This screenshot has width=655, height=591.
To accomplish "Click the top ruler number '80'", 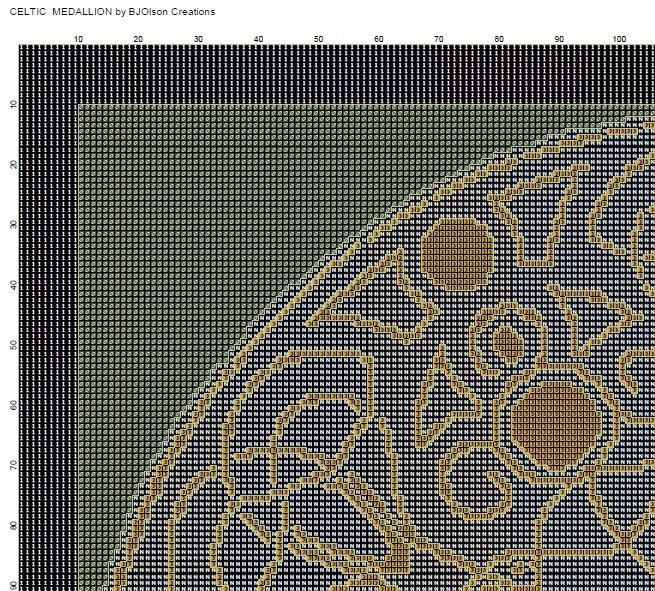I will pos(499,39).
